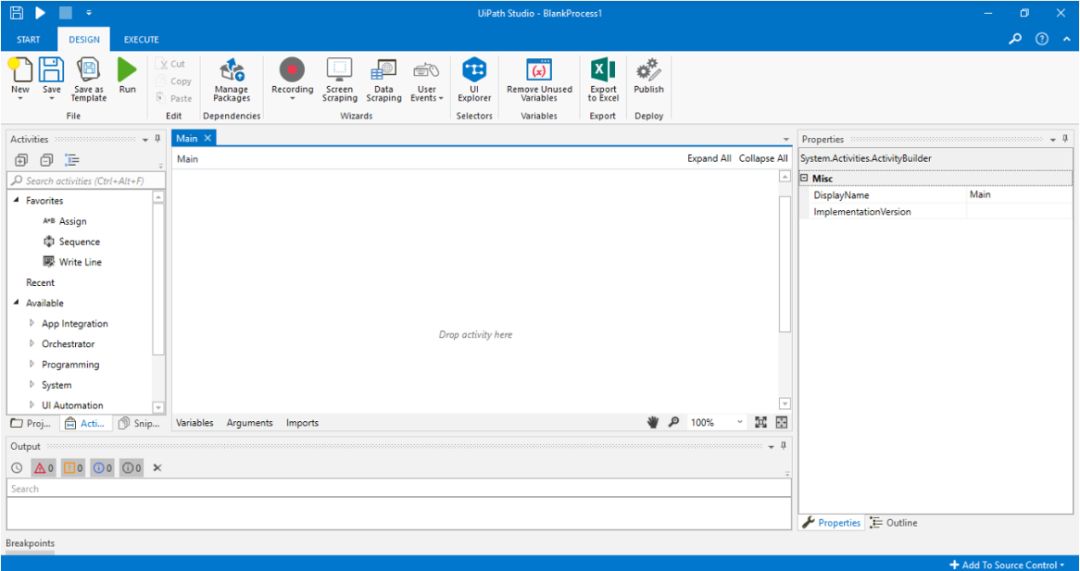This screenshot has width=1080, height=571.
Task: Toggle info filter in Output
Action: click(x=103, y=468)
